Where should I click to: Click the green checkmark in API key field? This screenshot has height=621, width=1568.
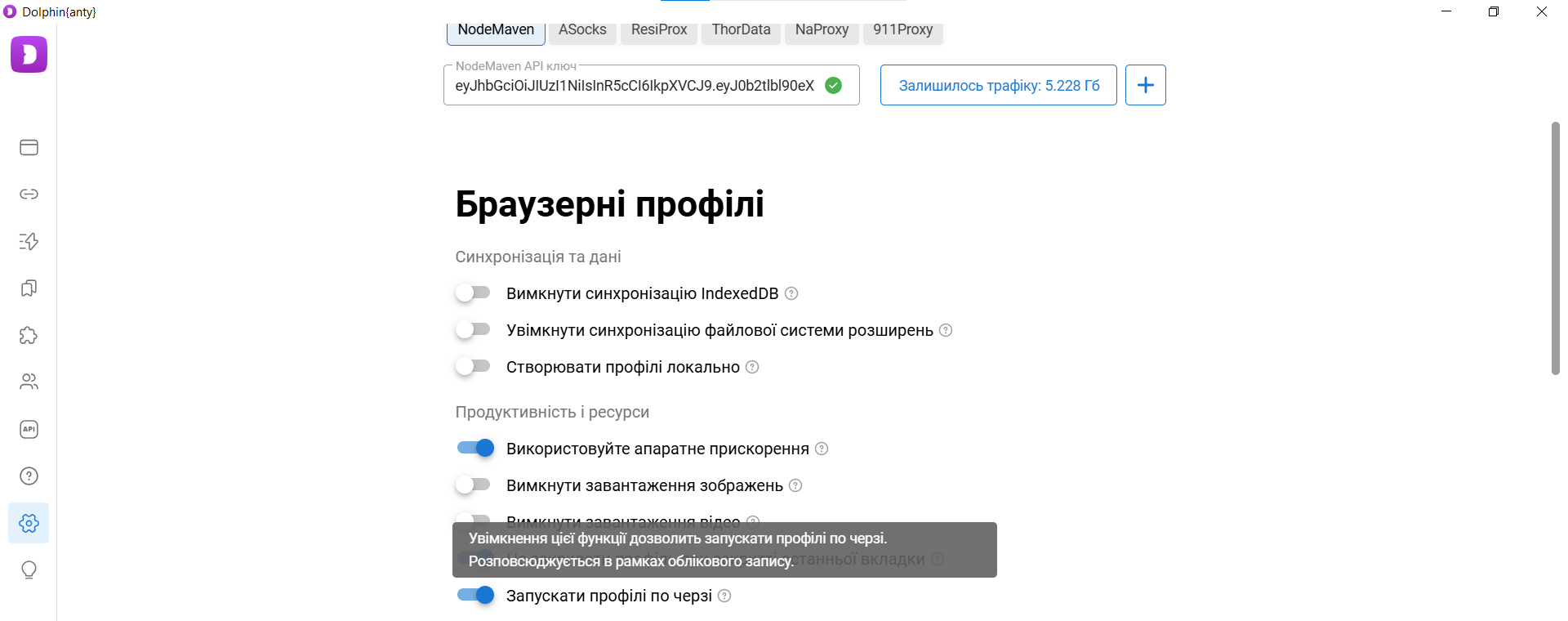tap(833, 85)
